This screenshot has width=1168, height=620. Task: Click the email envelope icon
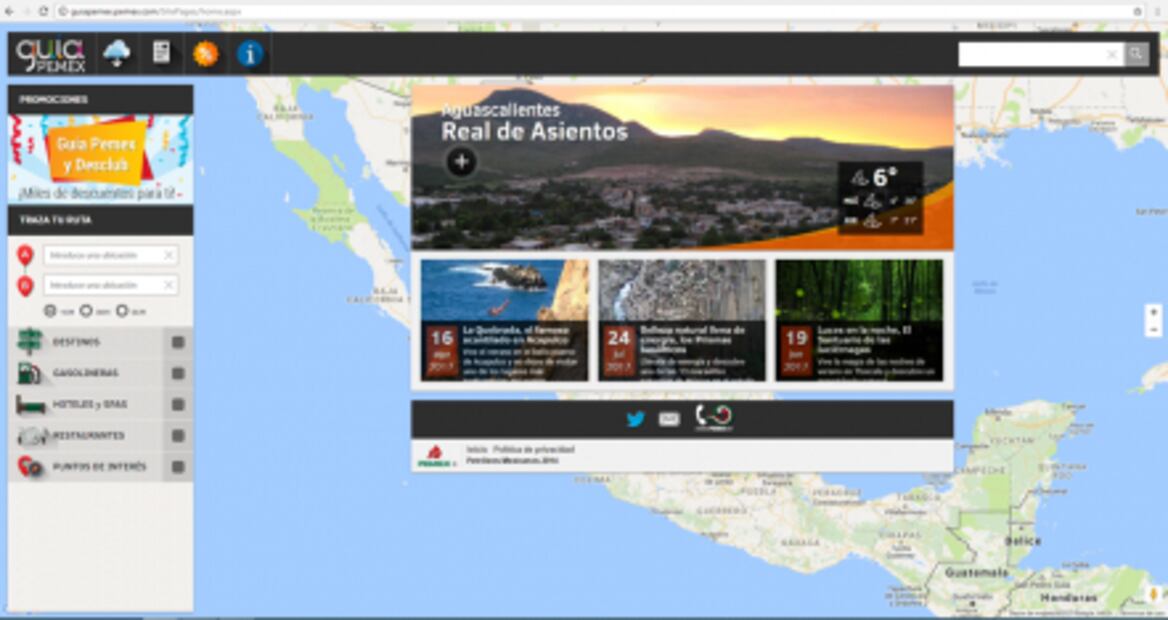pyautogui.click(x=669, y=419)
